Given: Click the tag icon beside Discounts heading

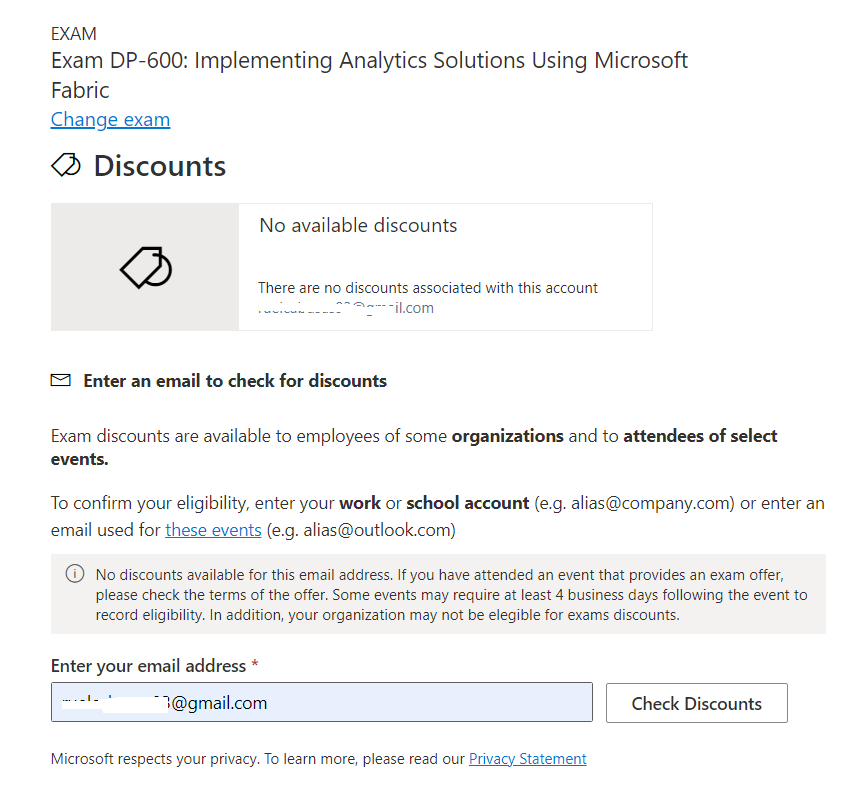Looking at the screenshot, I should coord(66,165).
